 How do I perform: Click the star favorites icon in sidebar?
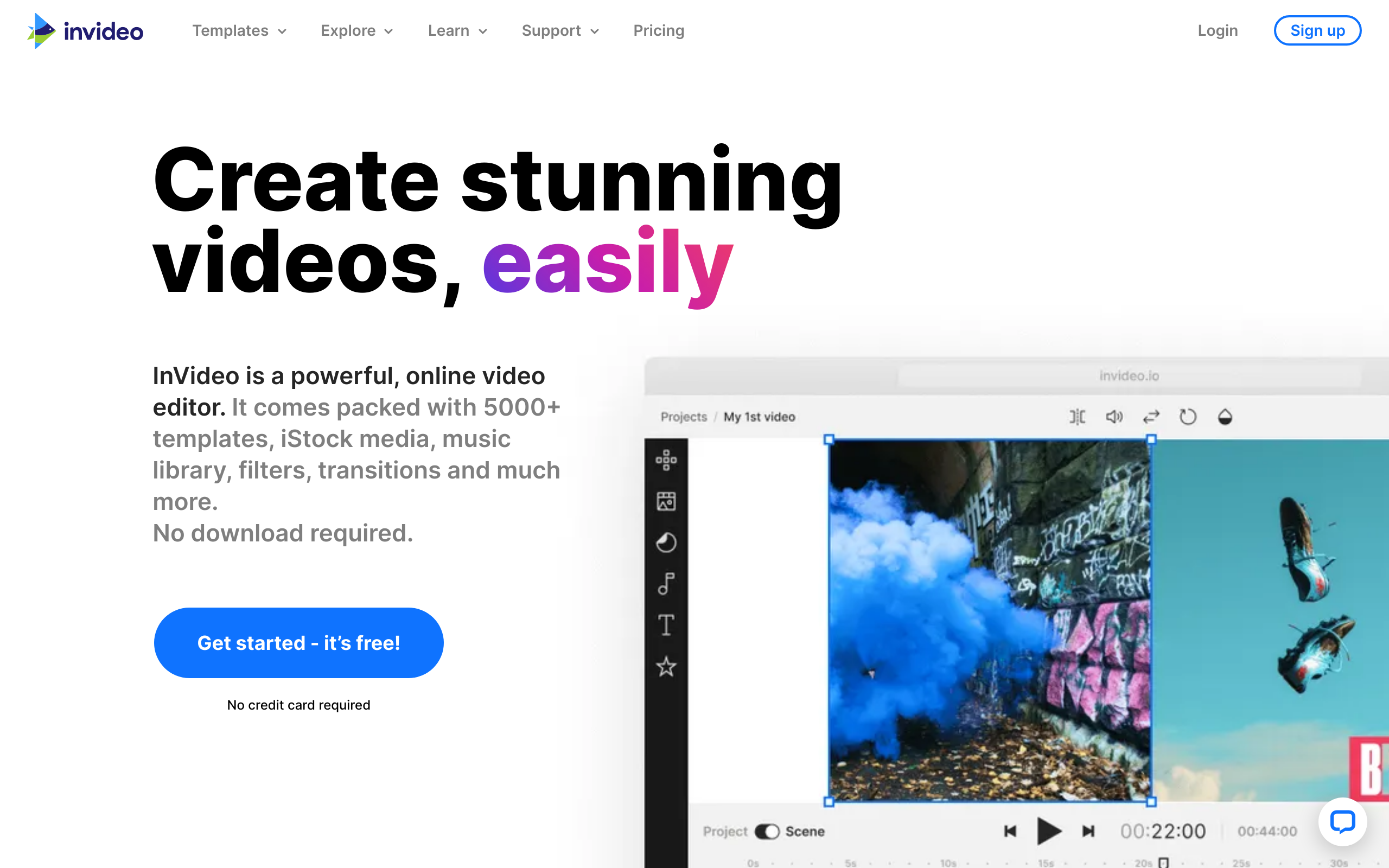pyautogui.click(x=666, y=667)
